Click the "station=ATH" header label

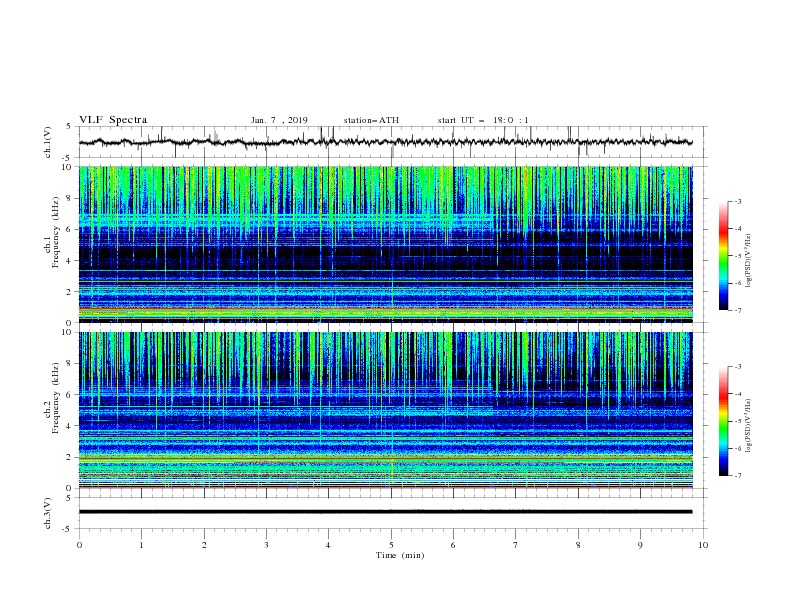371,120
